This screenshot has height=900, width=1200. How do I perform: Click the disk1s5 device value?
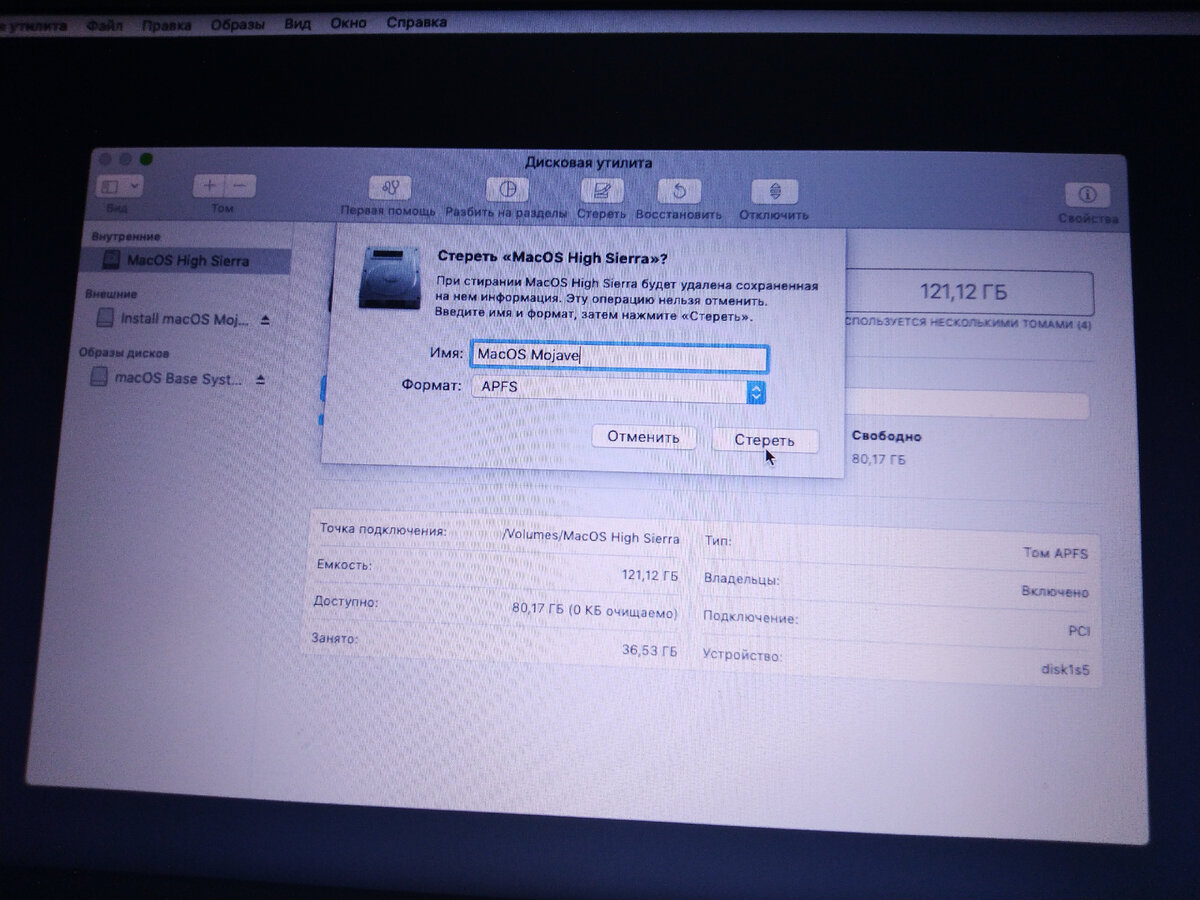click(x=1064, y=669)
